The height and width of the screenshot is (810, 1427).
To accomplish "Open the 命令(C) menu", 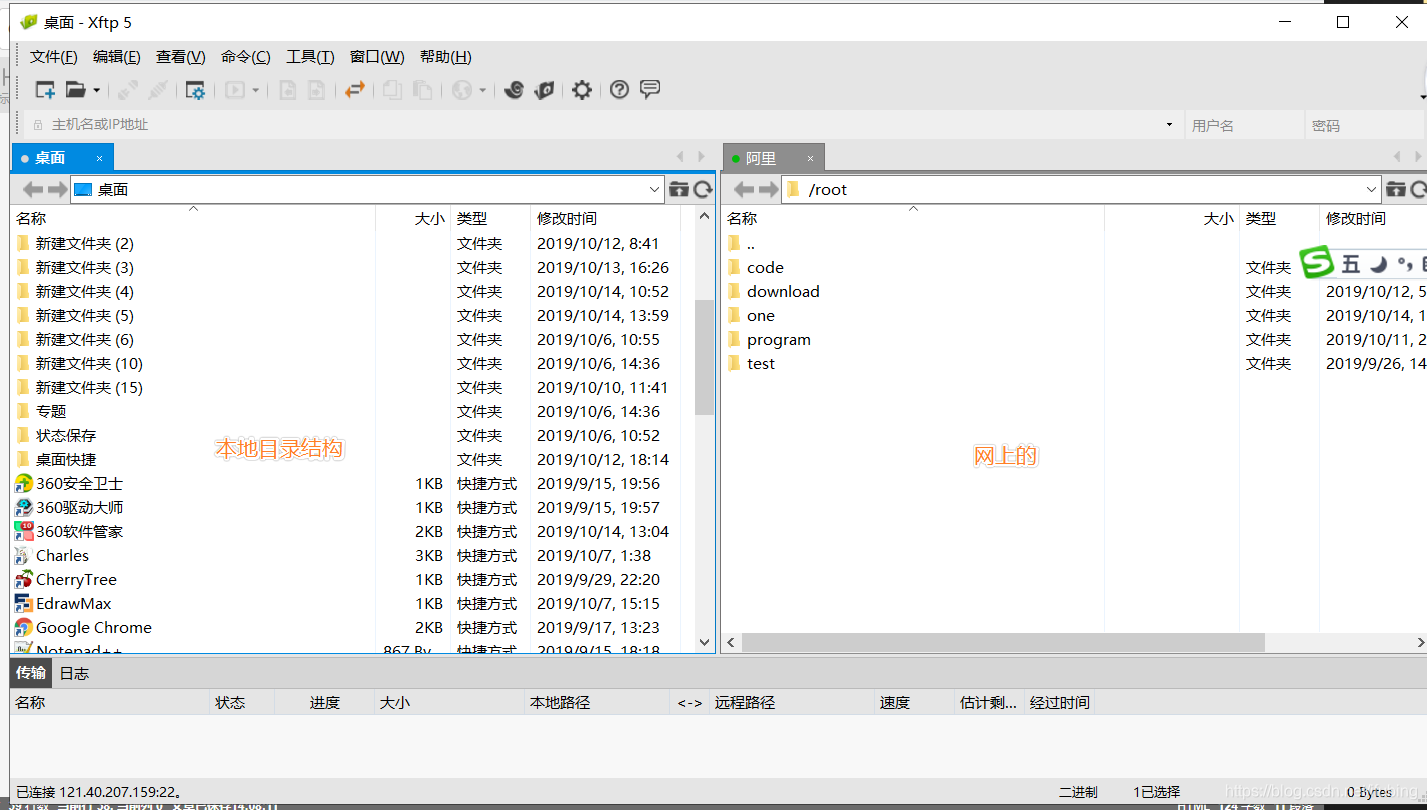I will coord(246,57).
